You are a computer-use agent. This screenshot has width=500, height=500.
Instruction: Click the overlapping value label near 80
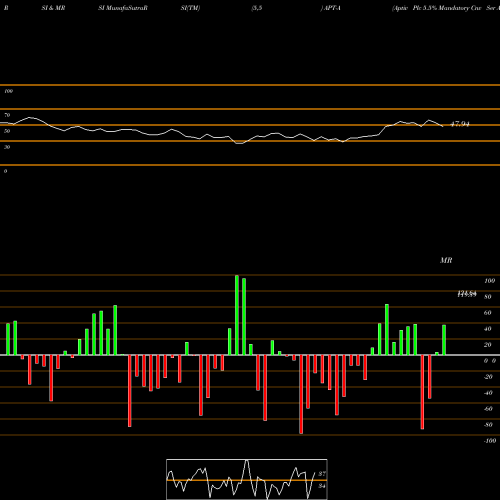click(x=467, y=294)
